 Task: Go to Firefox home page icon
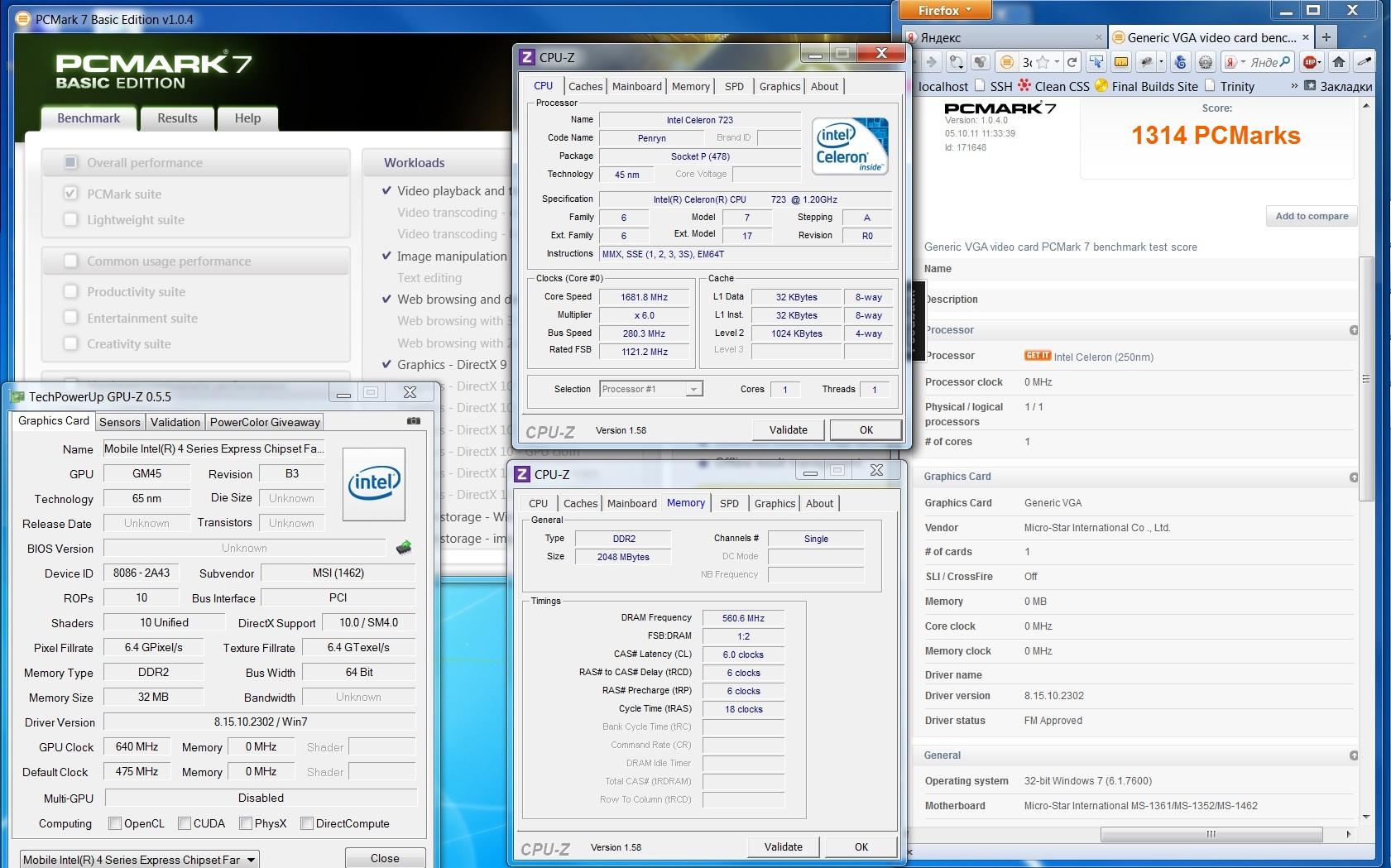coord(1338,62)
